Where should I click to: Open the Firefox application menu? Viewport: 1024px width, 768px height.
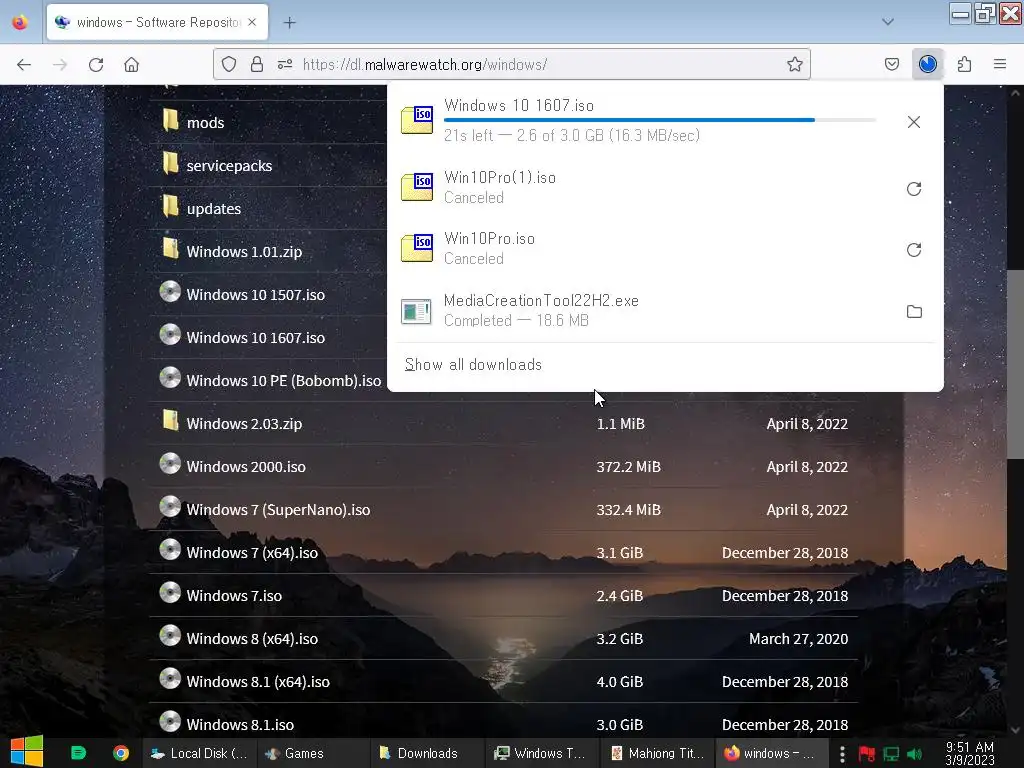coord(999,64)
